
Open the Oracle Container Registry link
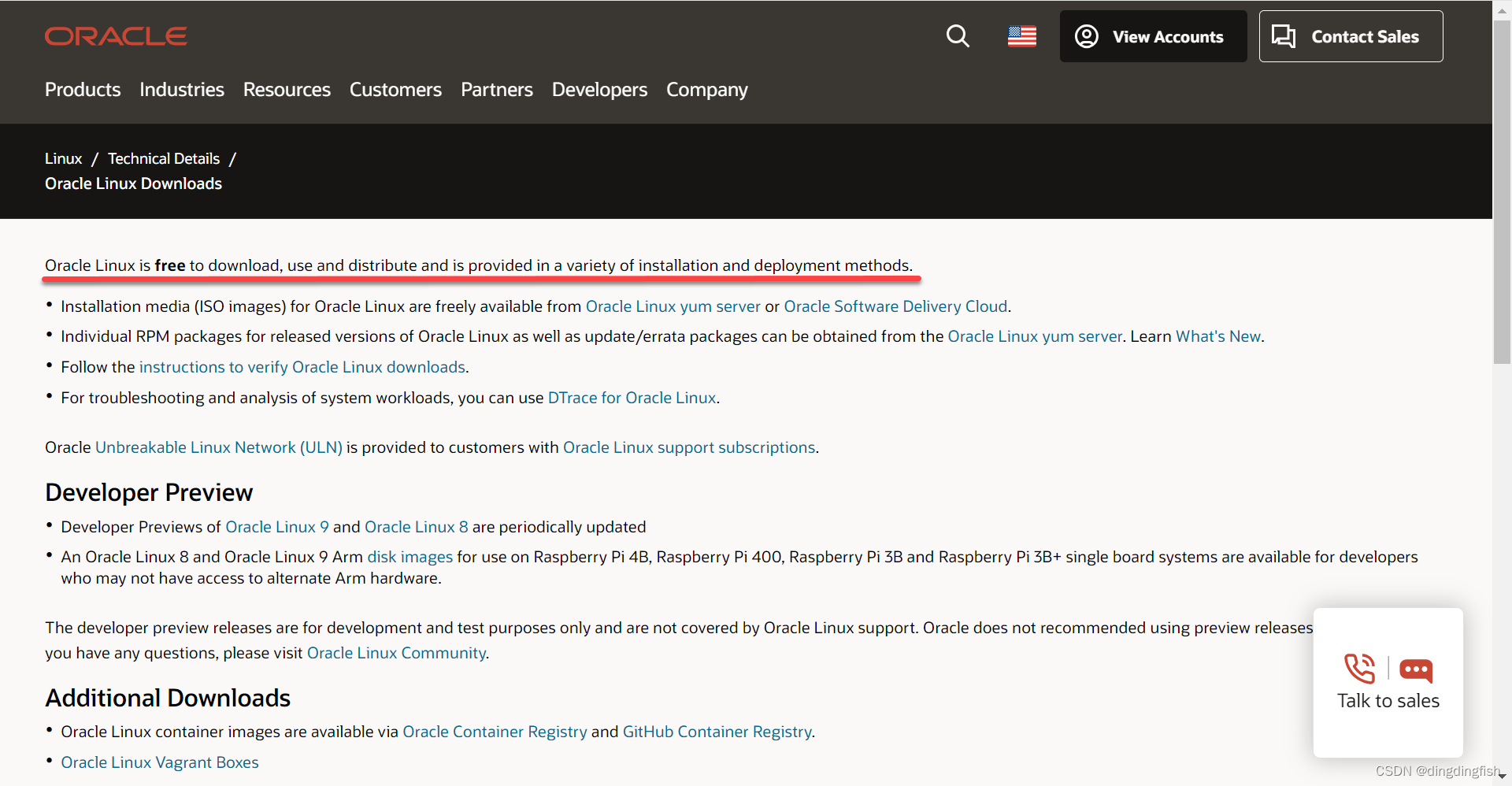pos(495,732)
